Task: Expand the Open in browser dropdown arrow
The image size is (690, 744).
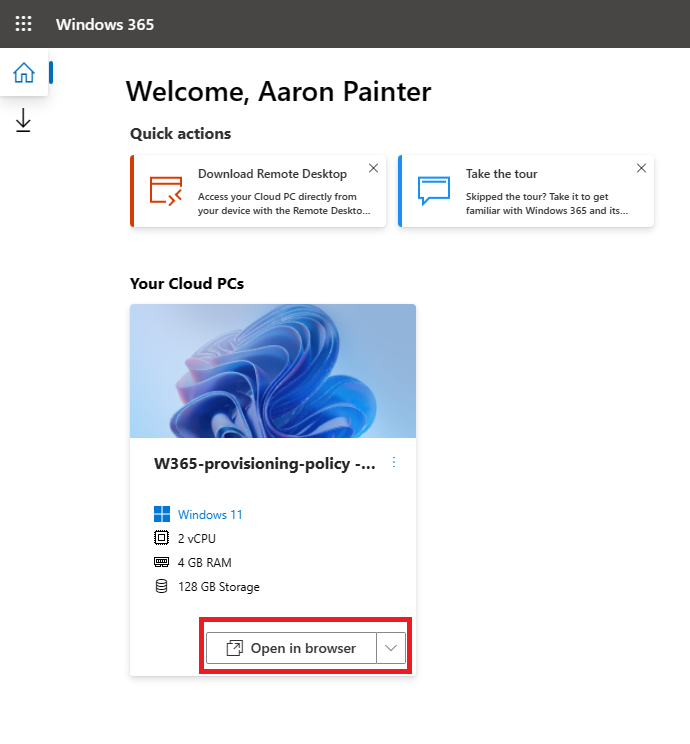Action: (x=391, y=648)
